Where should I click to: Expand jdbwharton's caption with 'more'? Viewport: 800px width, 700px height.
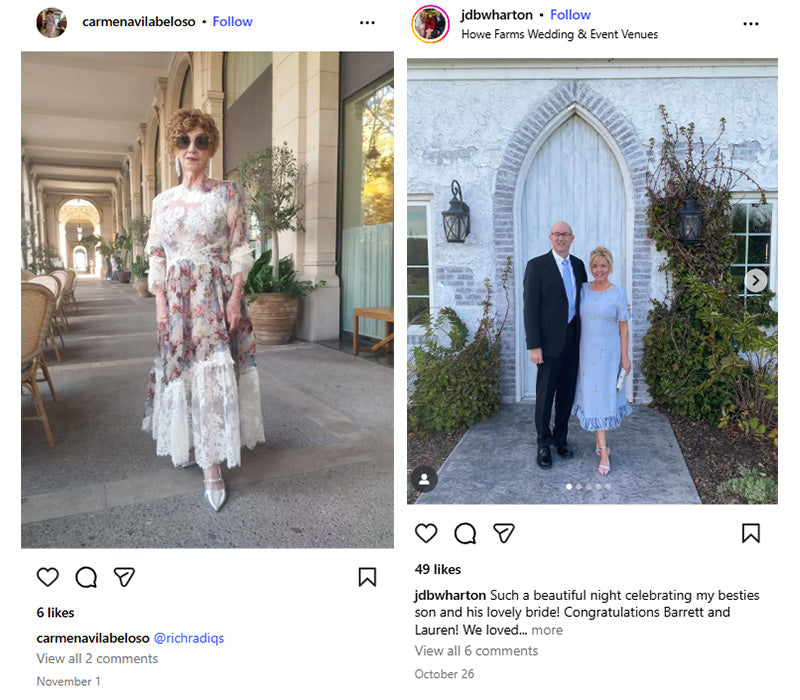[547, 630]
